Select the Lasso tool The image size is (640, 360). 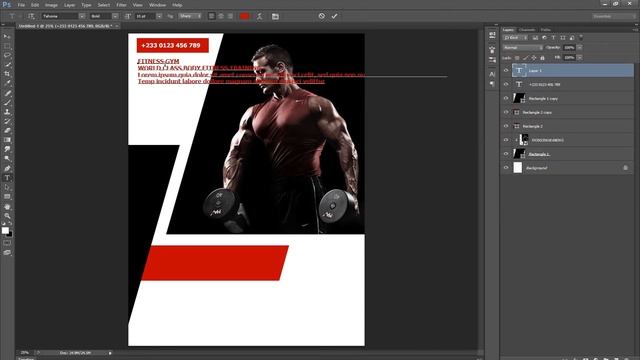[7, 55]
